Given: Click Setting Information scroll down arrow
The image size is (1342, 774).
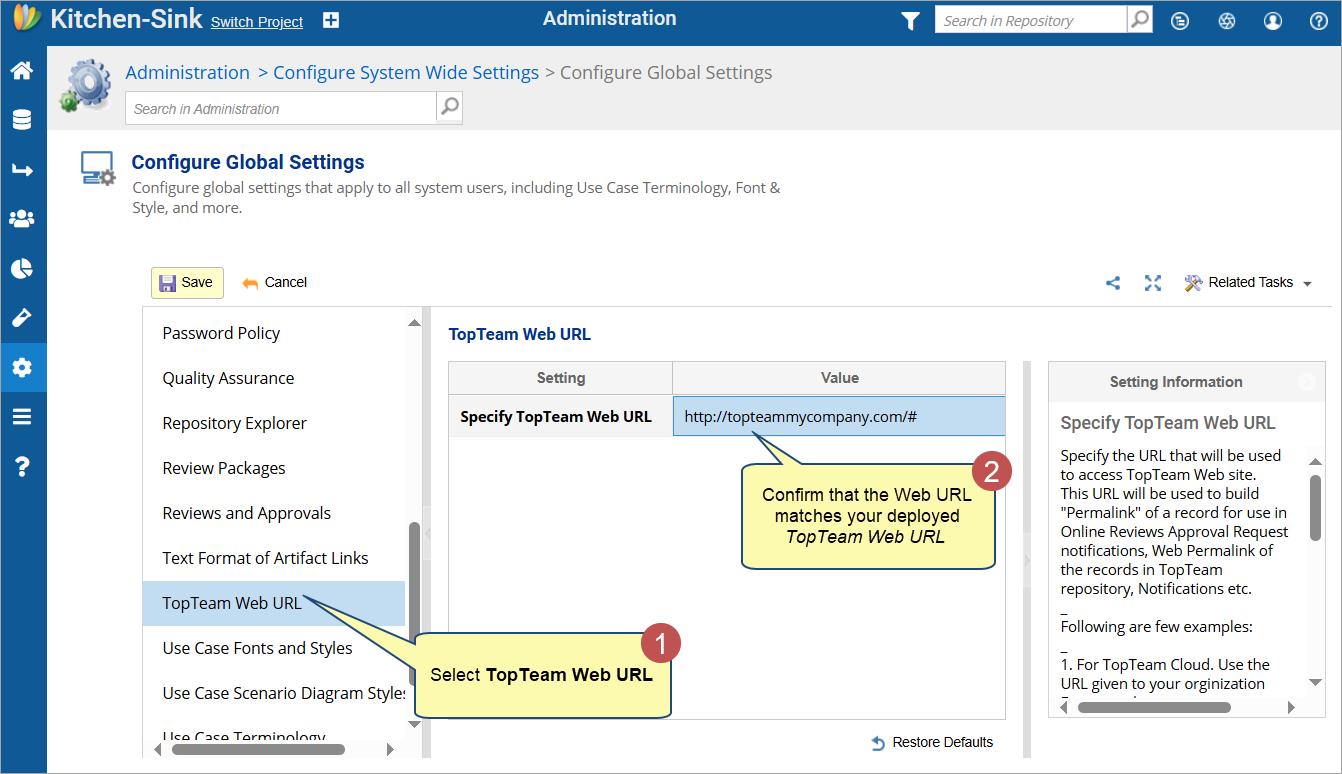Looking at the screenshot, I should [1316, 682].
